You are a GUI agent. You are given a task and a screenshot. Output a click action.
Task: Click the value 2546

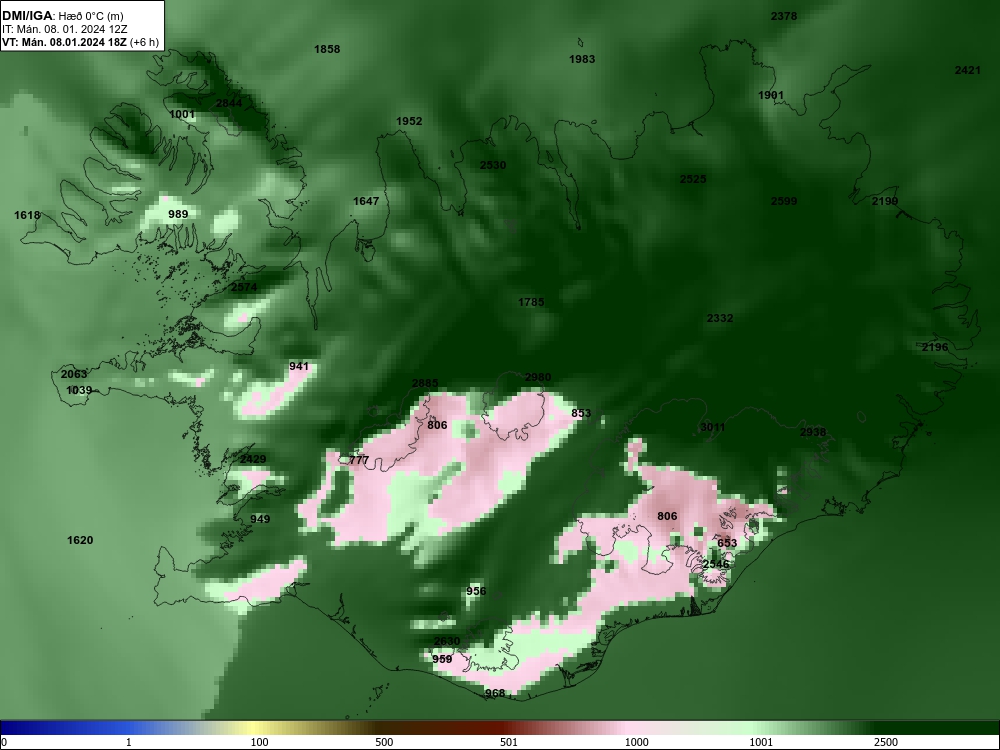click(716, 564)
